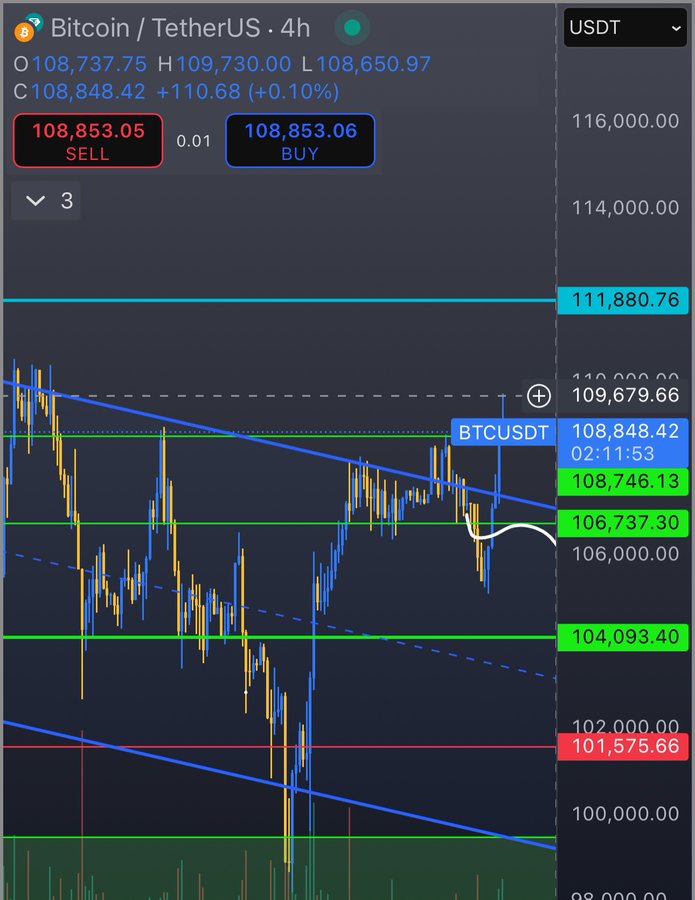Click the countdown timer 02:11:53
The width and height of the screenshot is (695, 900).
pos(612,454)
